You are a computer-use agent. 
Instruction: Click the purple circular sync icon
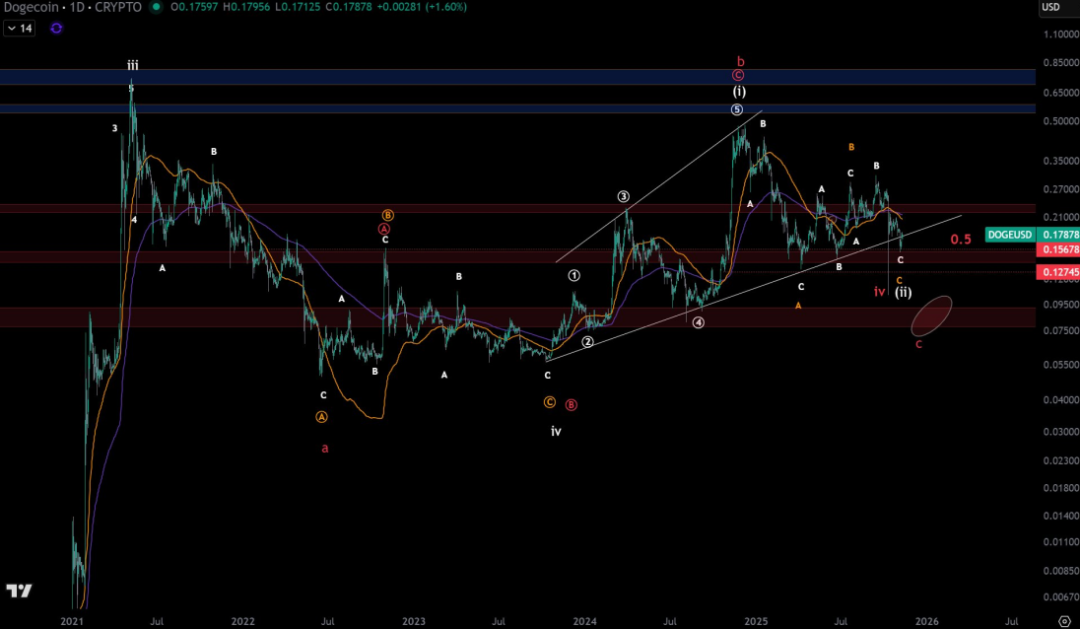tap(56, 28)
